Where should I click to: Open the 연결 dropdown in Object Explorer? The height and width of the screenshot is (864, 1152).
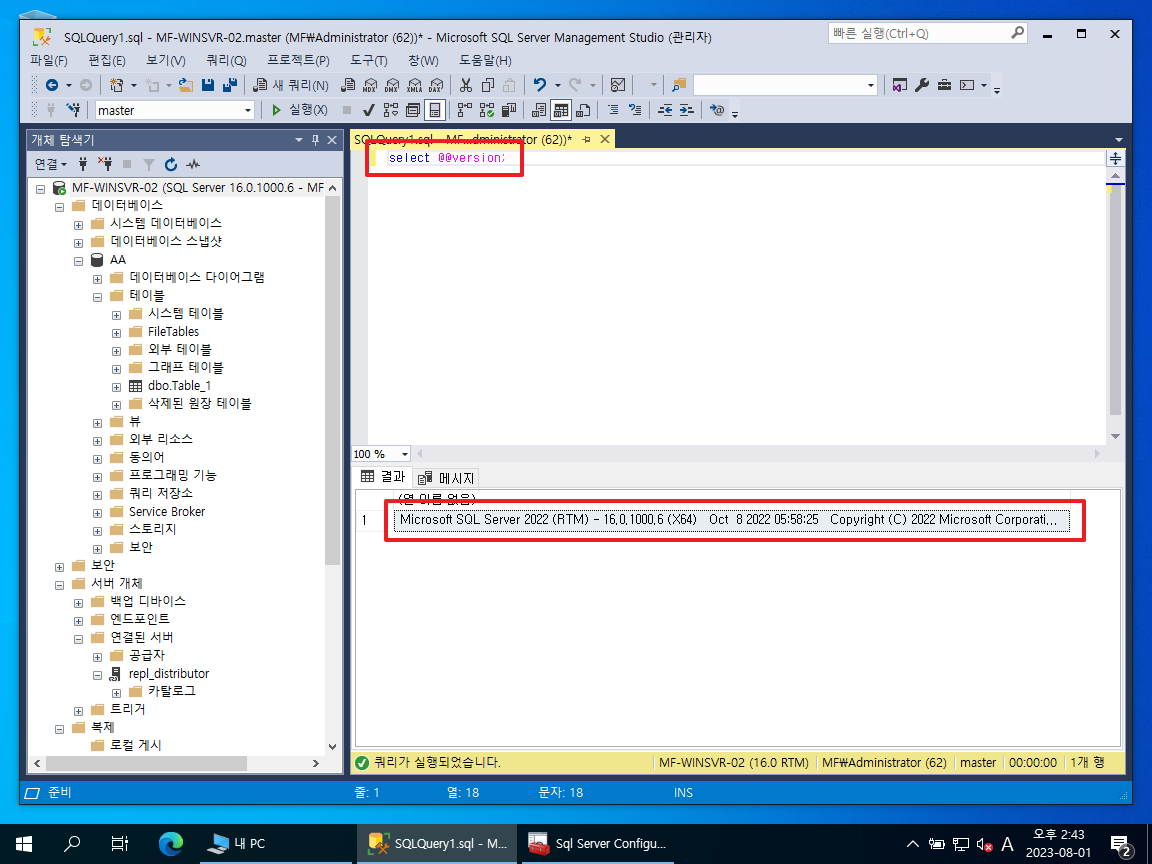pyautogui.click(x=51, y=164)
